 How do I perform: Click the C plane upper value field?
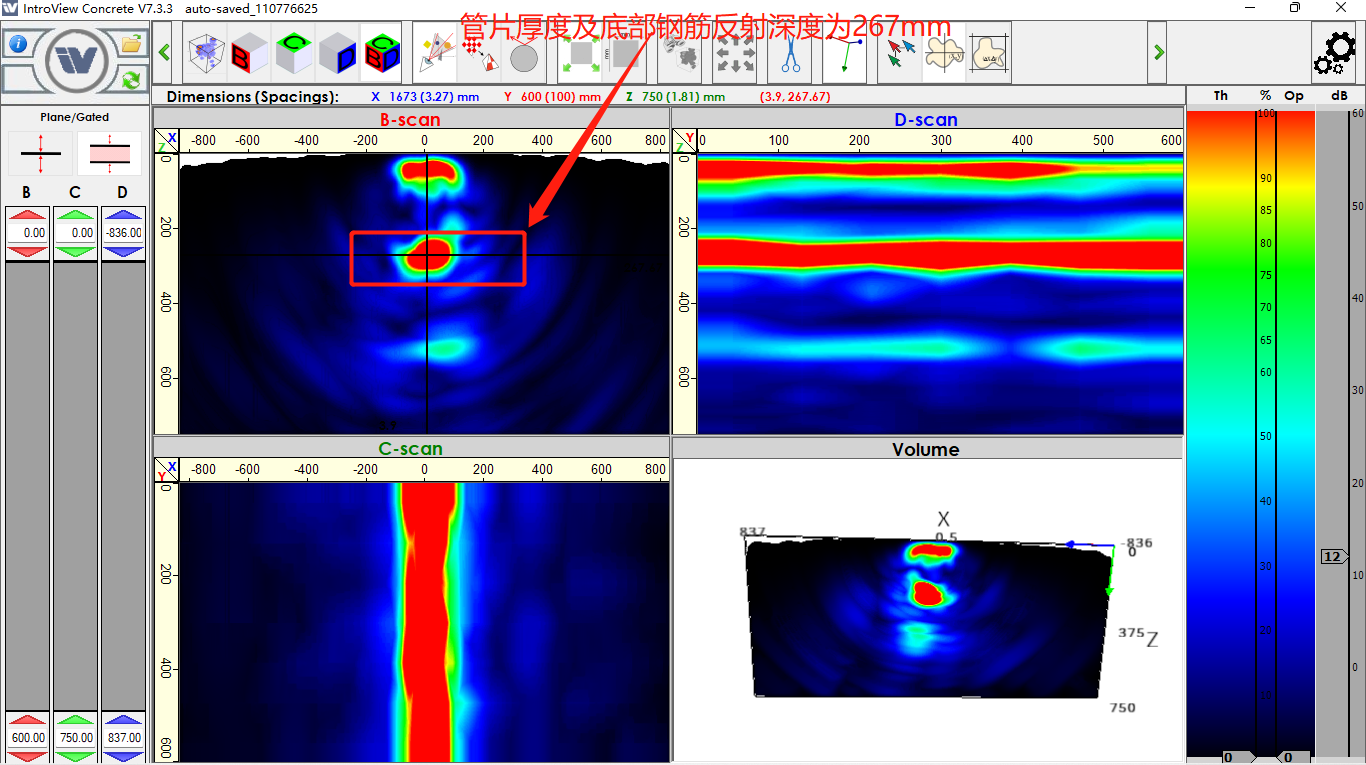point(75,233)
